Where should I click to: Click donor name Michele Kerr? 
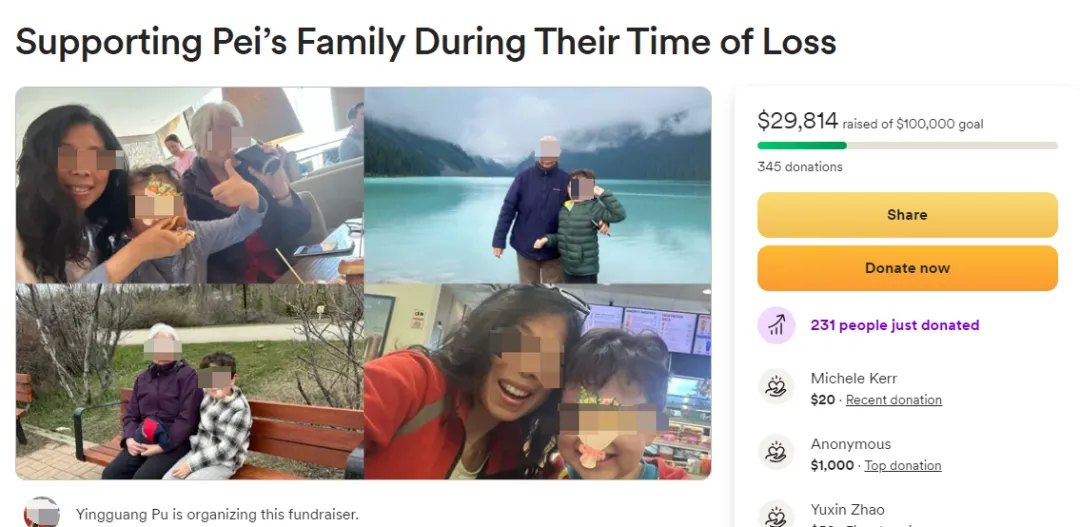[854, 378]
